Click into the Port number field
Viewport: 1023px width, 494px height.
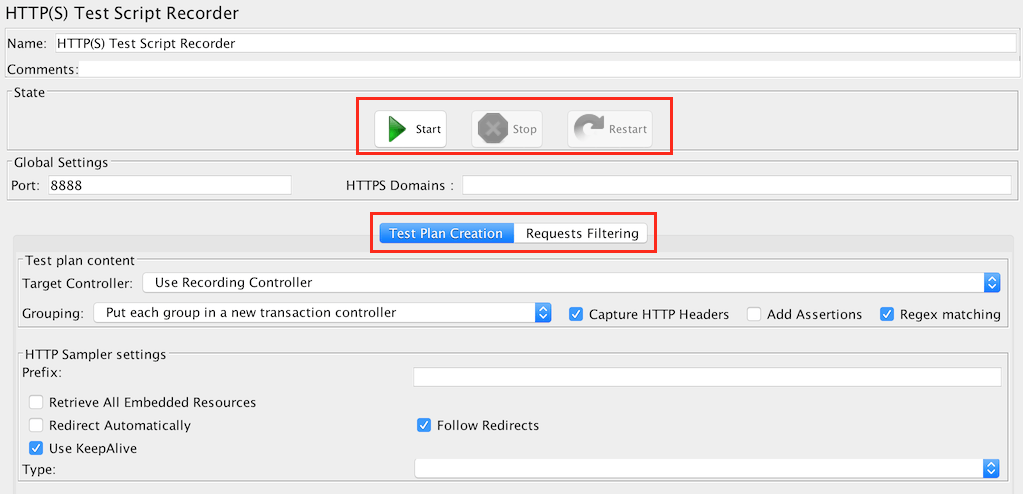coord(167,185)
